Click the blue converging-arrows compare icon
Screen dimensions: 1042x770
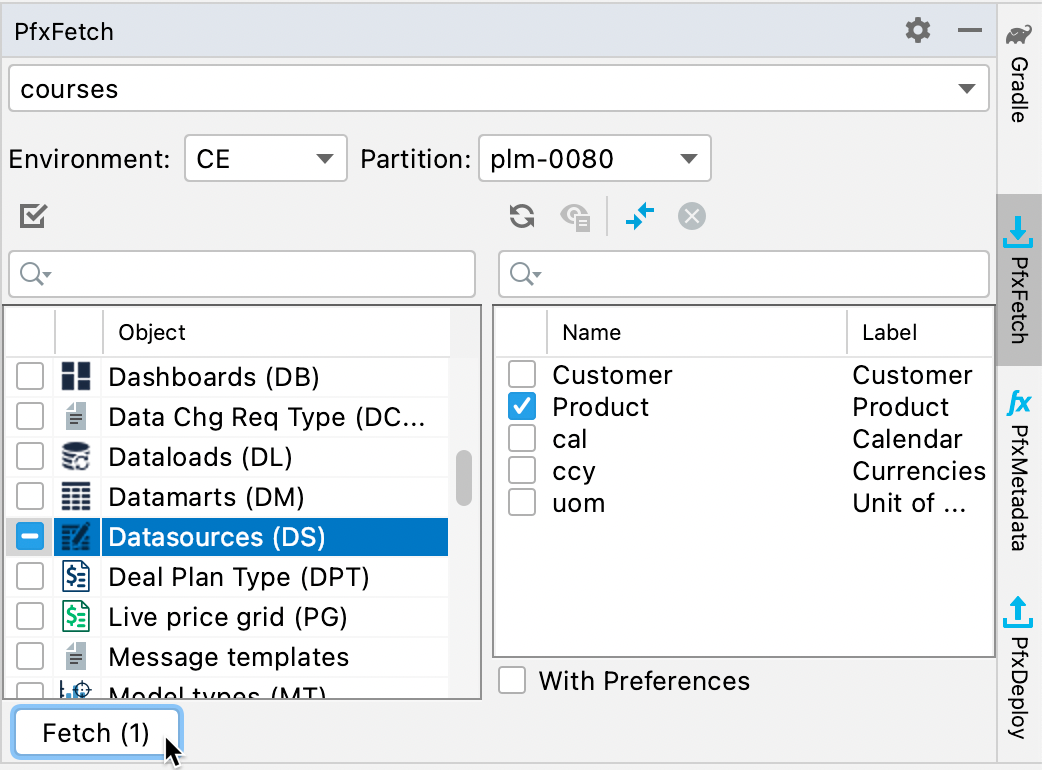[640, 216]
